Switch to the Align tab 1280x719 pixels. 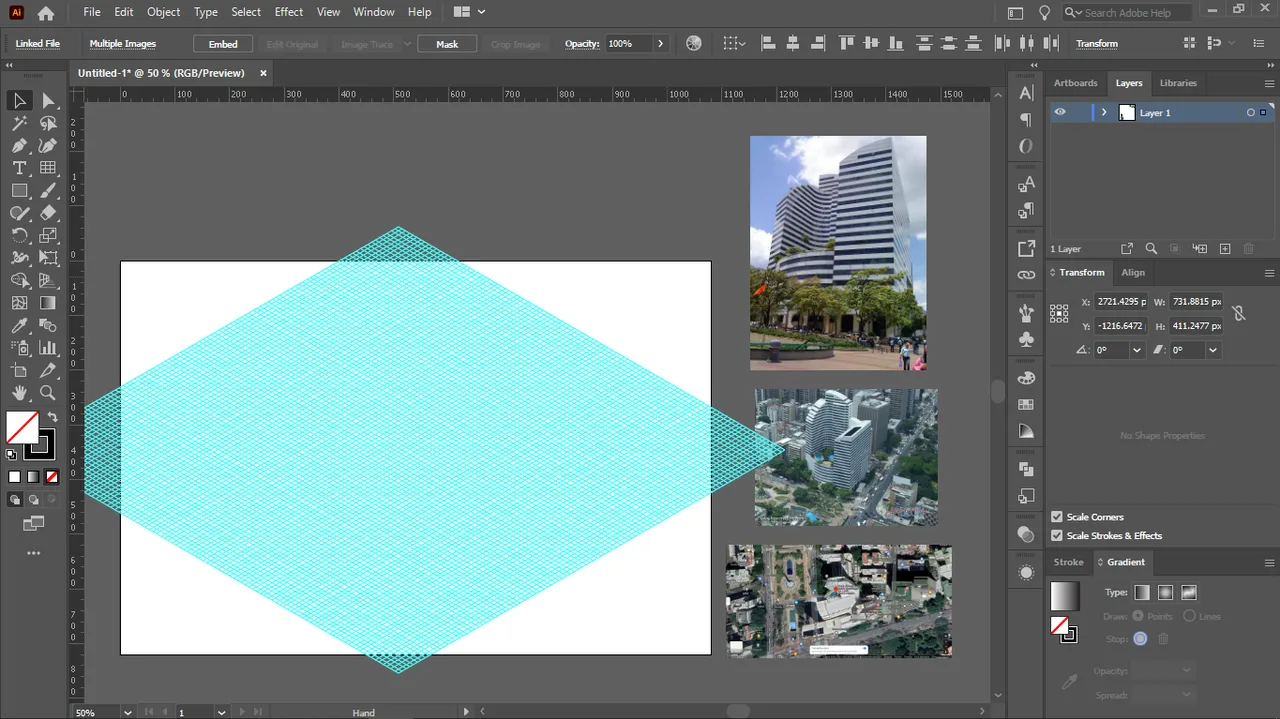click(x=1133, y=272)
